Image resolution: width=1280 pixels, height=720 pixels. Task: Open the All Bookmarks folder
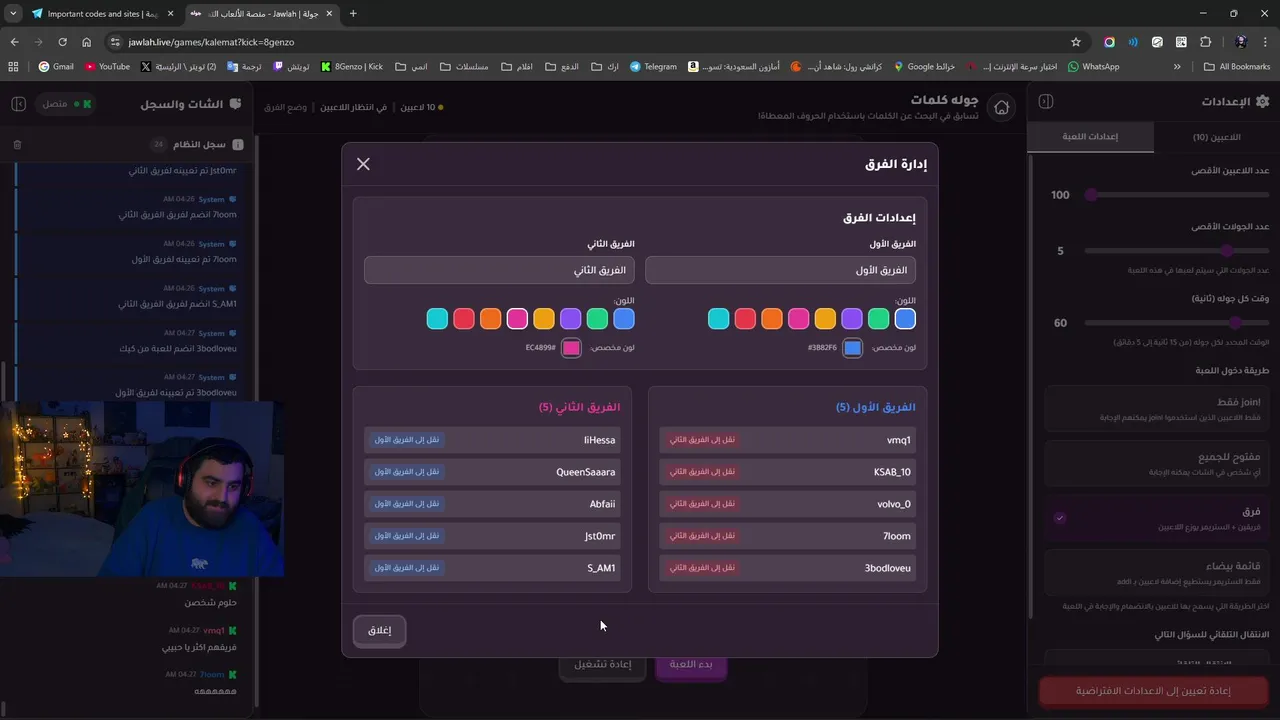[1237, 67]
